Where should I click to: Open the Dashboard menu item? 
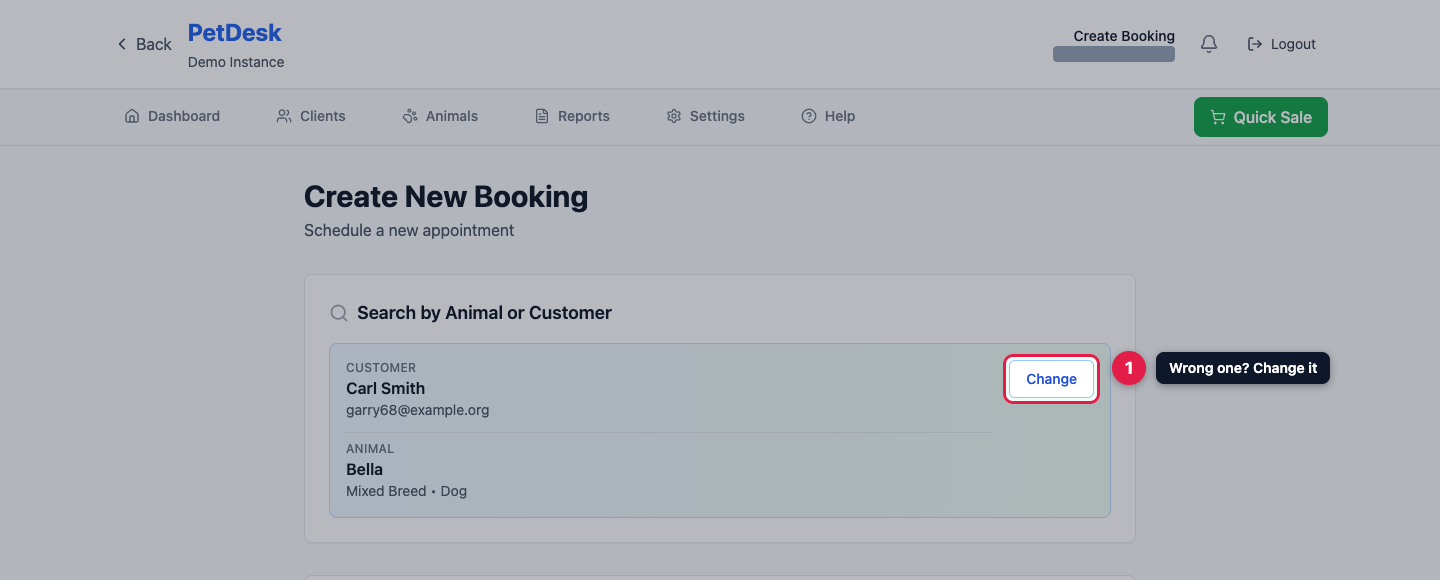coord(172,116)
